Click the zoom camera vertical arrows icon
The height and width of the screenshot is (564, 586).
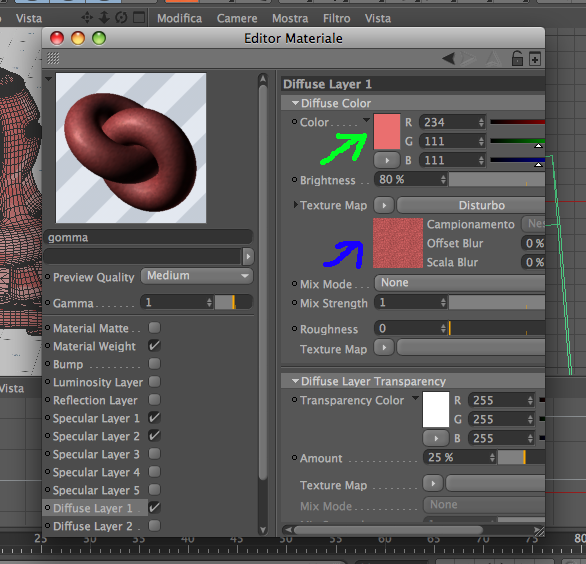(x=104, y=18)
